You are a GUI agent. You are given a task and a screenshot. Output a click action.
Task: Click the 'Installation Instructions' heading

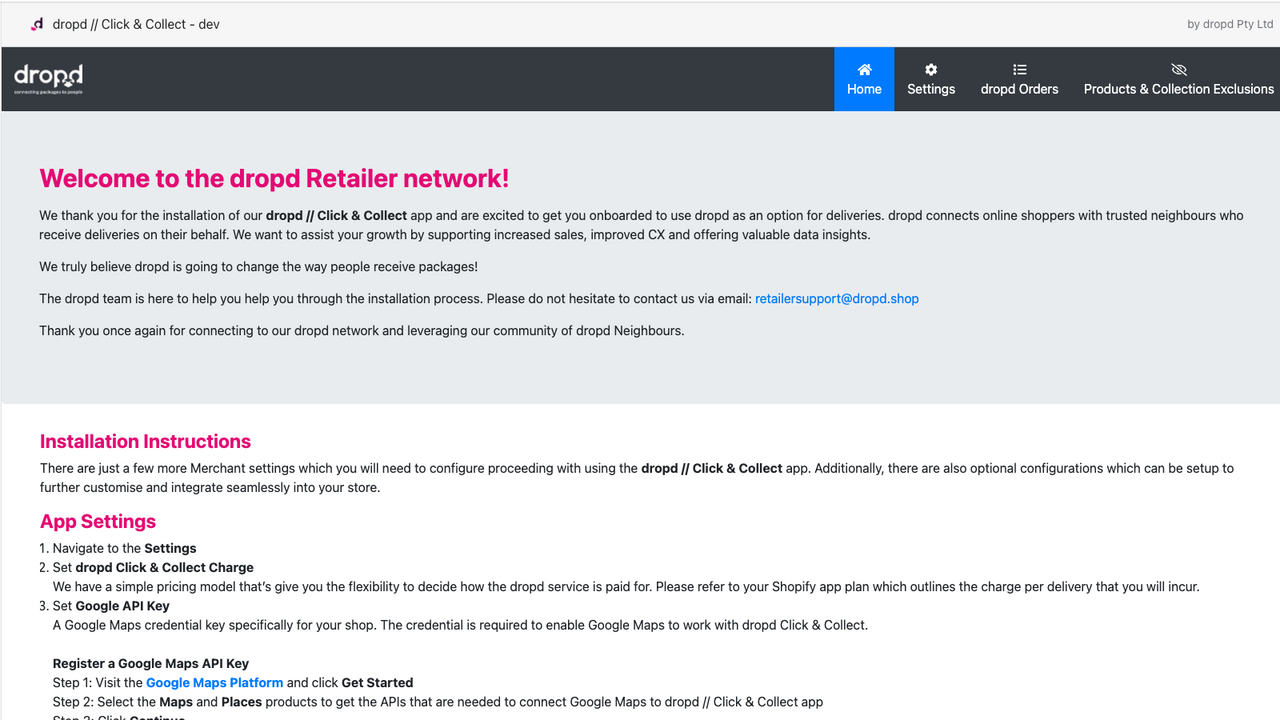point(145,441)
